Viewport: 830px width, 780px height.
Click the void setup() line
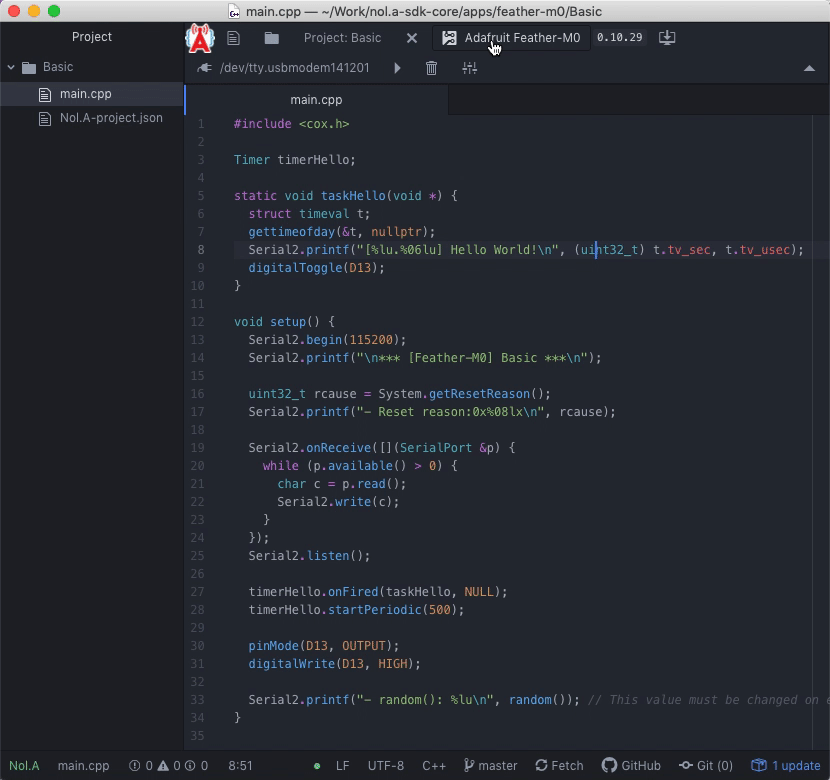coord(284,322)
